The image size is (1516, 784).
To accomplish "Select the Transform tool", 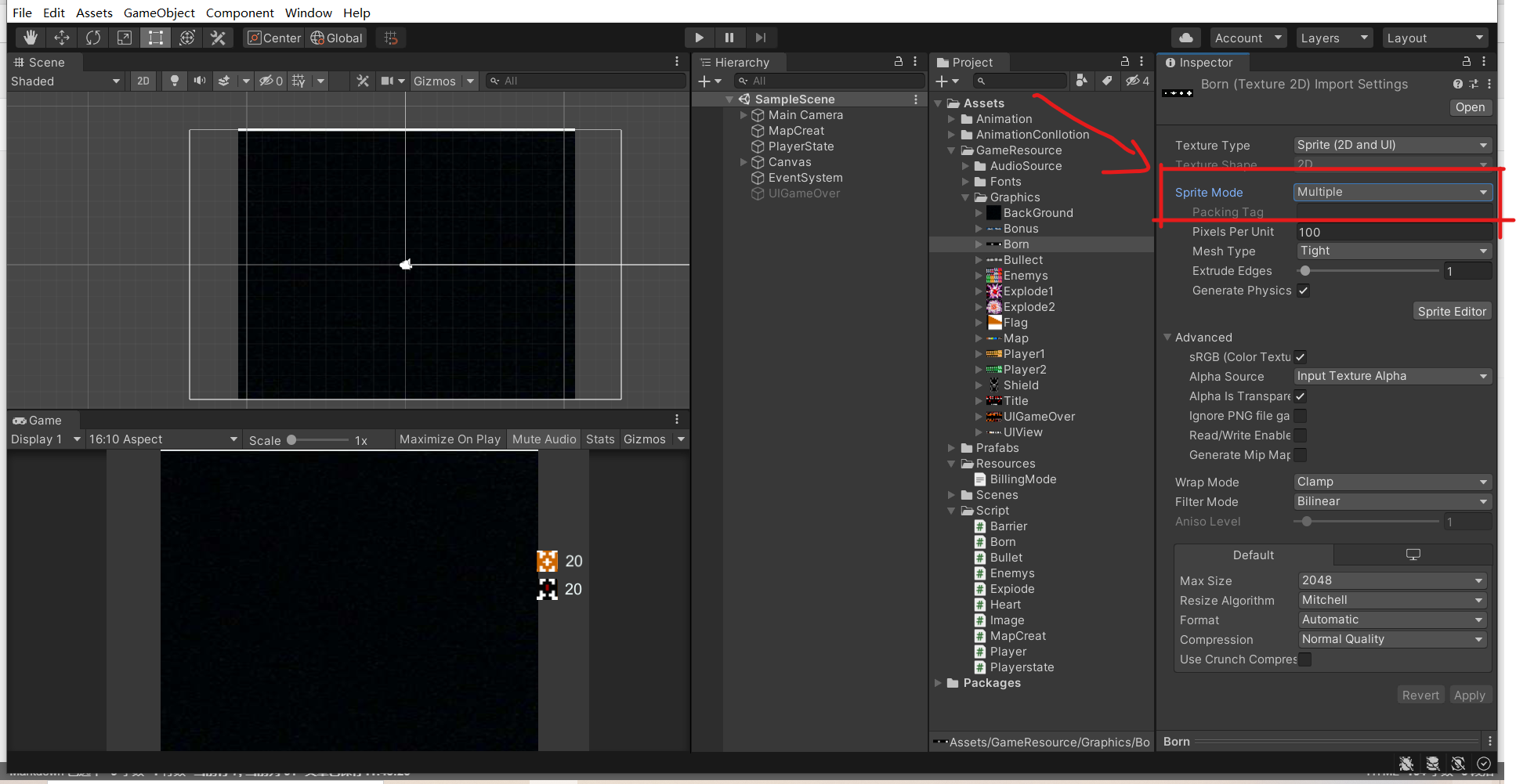I will click(x=187, y=38).
